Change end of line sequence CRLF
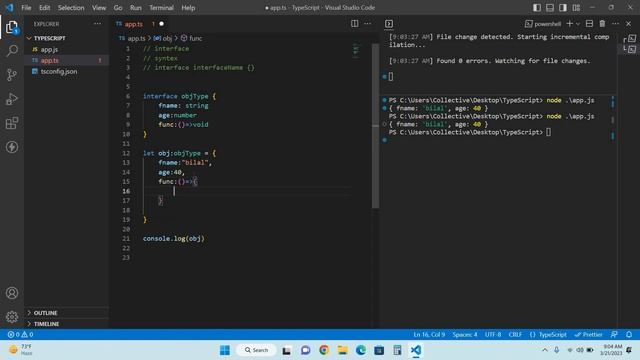The height and width of the screenshot is (360, 640). click(x=515, y=334)
